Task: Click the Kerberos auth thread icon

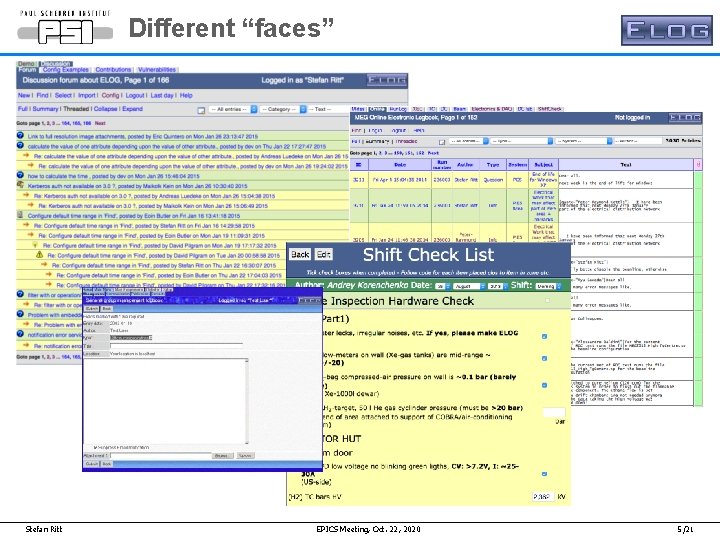Action: click(20, 185)
